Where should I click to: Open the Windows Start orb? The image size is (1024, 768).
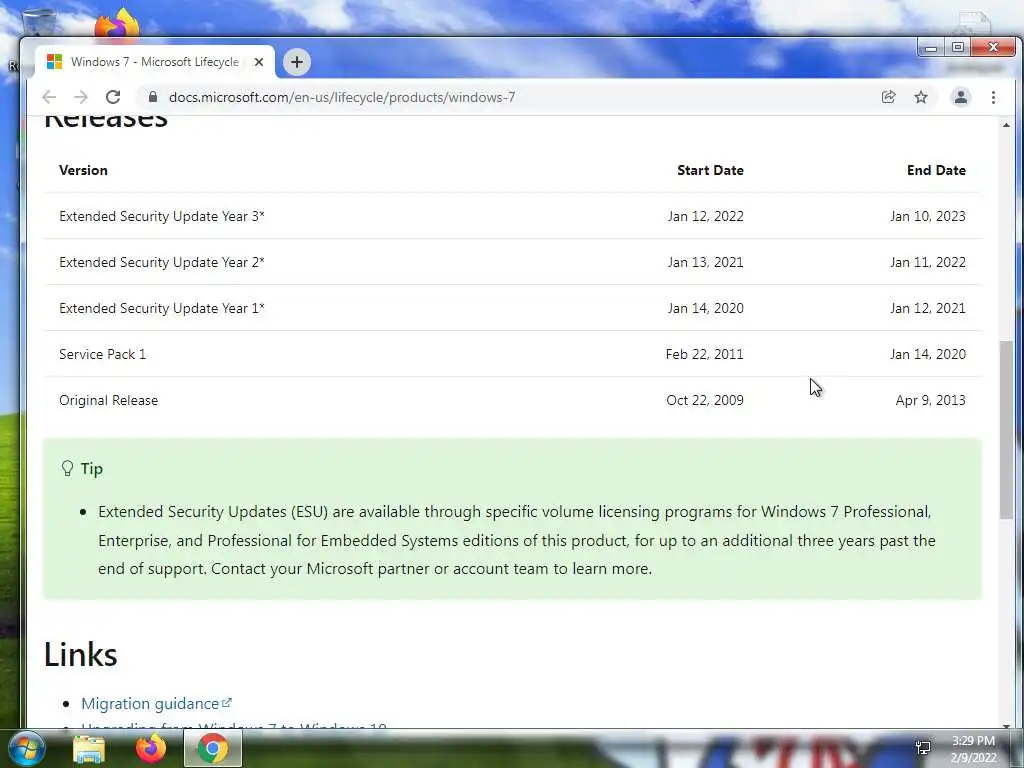[x=26, y=748]
